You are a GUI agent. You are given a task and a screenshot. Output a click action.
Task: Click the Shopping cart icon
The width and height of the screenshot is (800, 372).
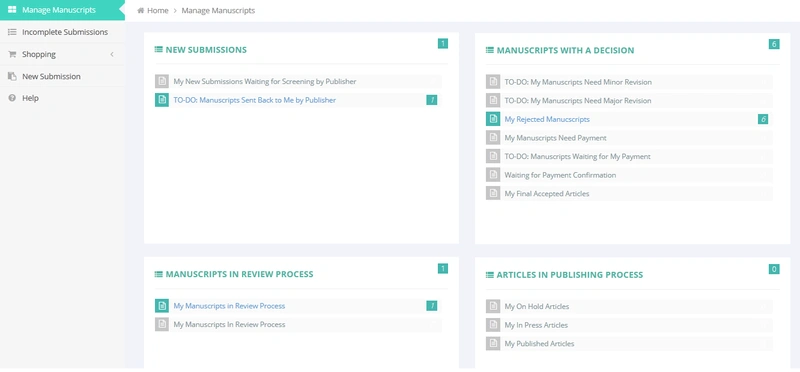tap(12, 54)
